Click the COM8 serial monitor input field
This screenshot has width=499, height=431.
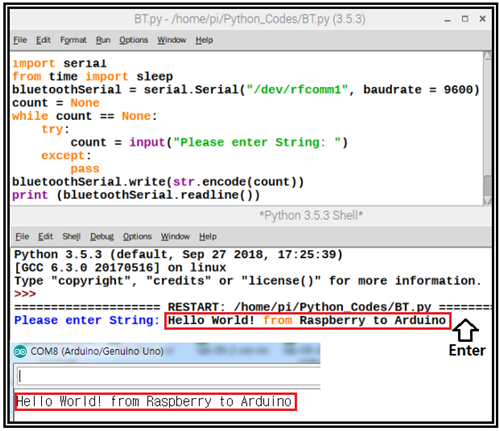coord(168,377)
